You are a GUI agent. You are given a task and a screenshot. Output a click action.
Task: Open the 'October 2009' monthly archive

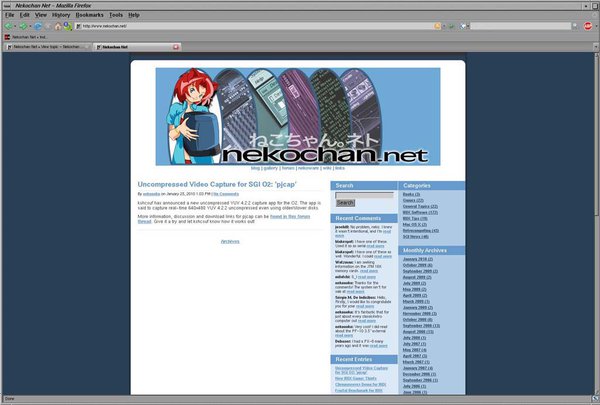(417, 265)
